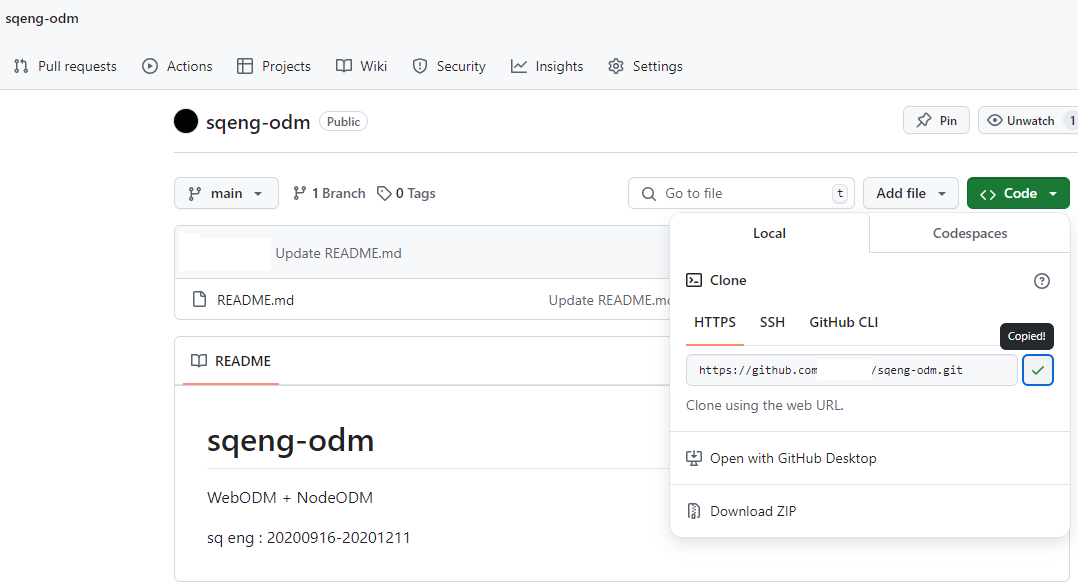Click the Public visibility badge
The height and width of the screenshot is (588, 1078).
coord(343,122)
